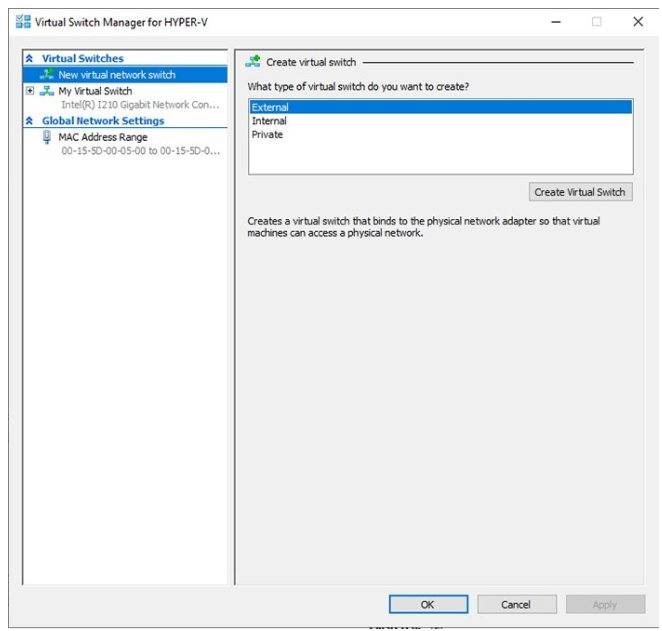Choose Internal switch type
The height and width of the screenshot is (631, 662).
point(441,121)
